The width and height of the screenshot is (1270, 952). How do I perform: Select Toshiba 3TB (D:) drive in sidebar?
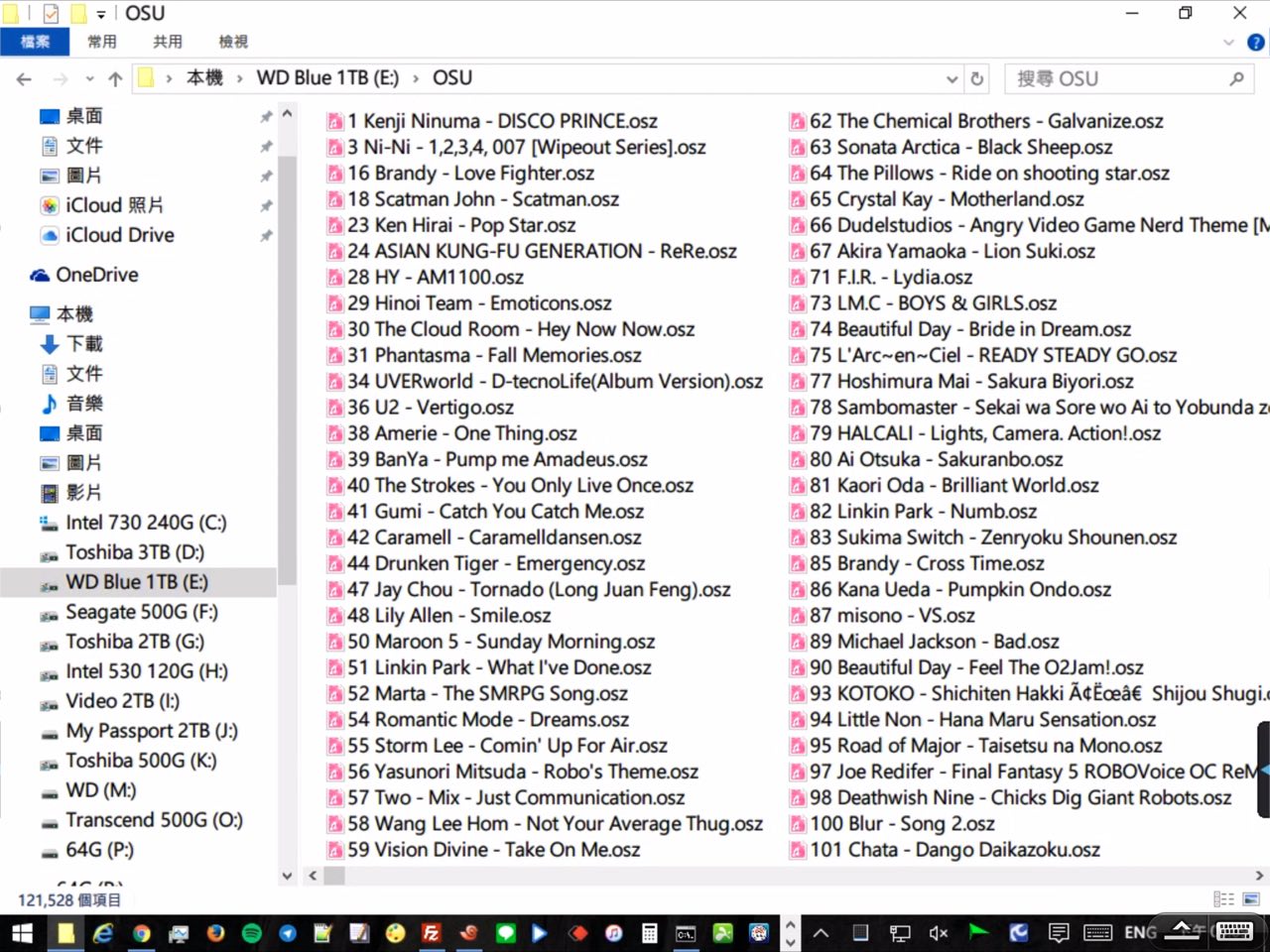tap(134, 552)
